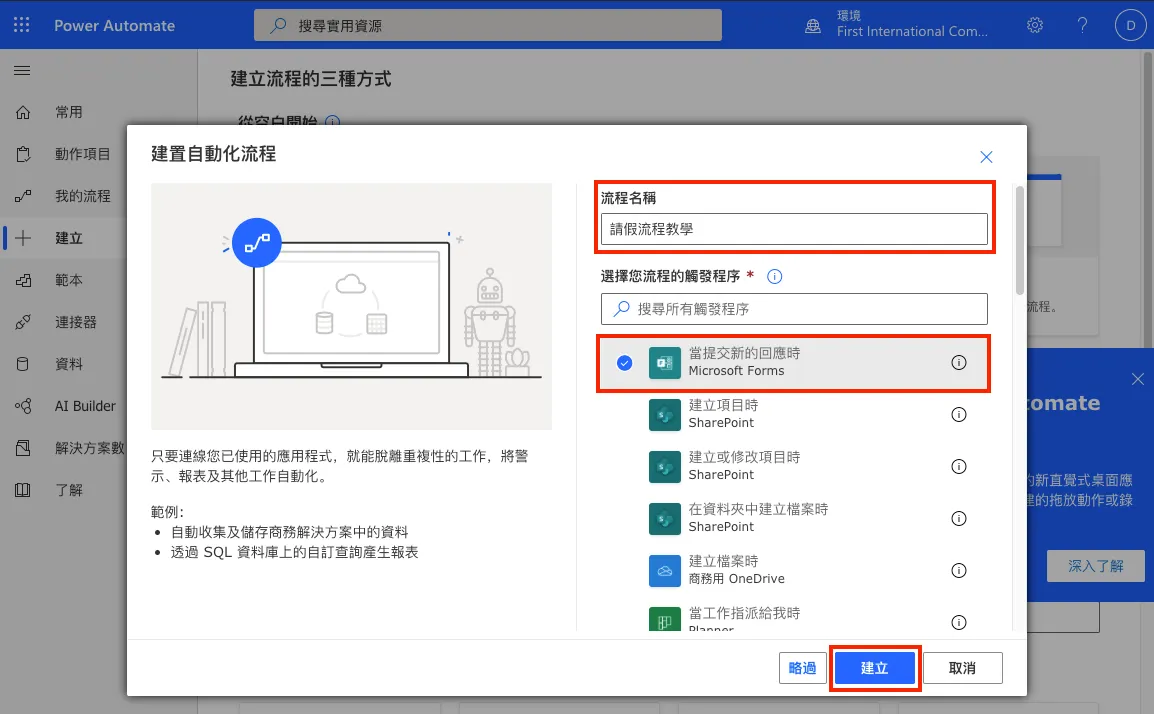The height and width of the screenshot is (714, 1154).
Task: Open info for 當工作指派給我時 trigger
Action: coord(958,623)
